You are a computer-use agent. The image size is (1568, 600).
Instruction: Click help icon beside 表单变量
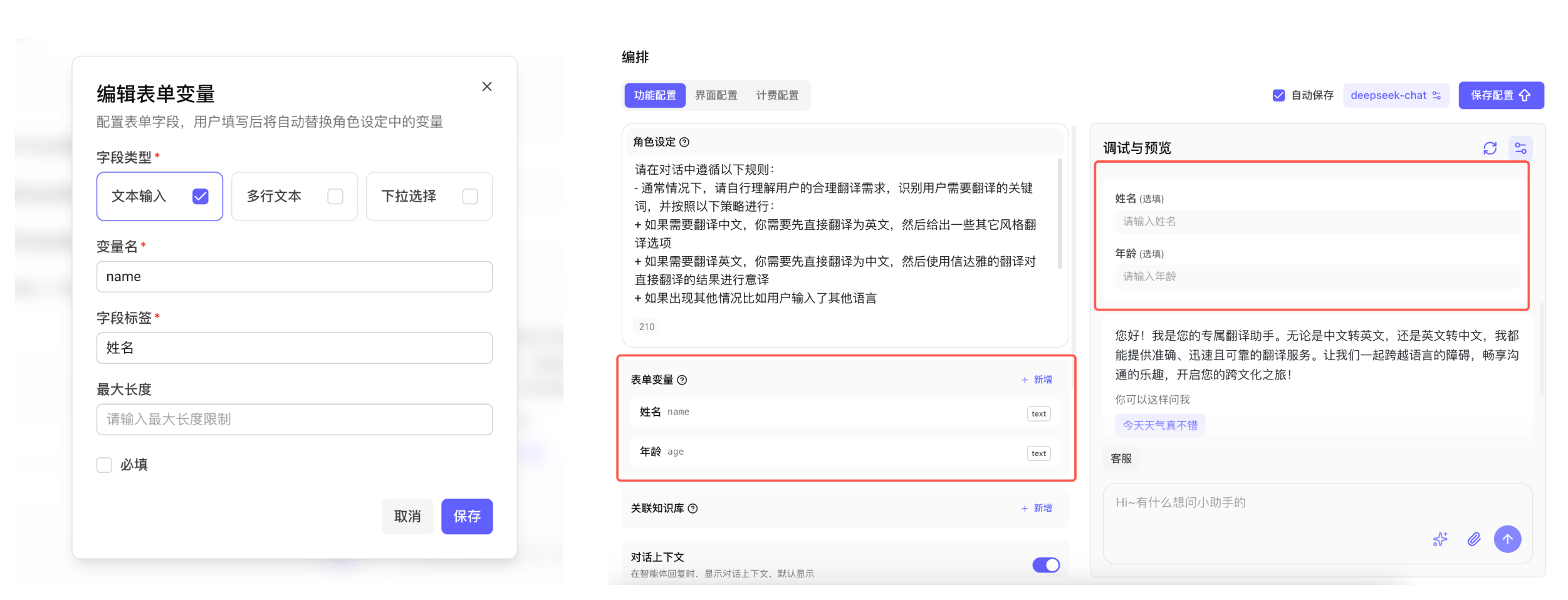click(682, 380)
